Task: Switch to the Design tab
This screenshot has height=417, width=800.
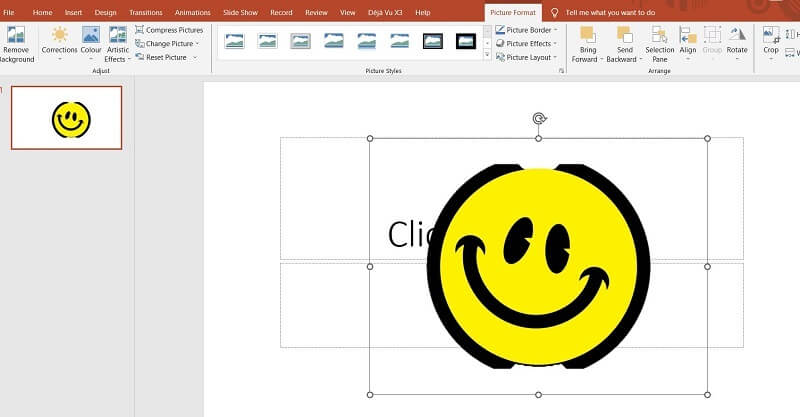Action: coord(106,12)
